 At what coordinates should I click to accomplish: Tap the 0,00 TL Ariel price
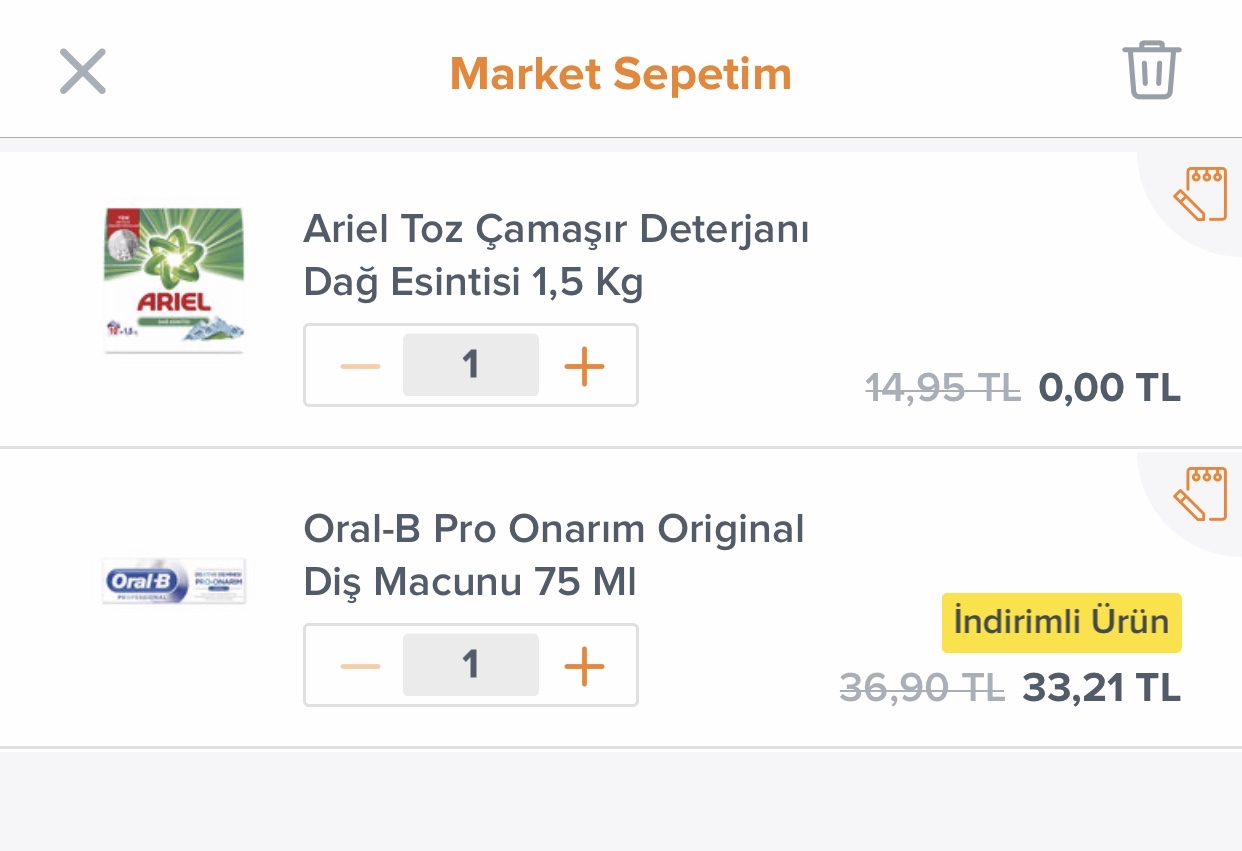click(x=1110, y=387)
